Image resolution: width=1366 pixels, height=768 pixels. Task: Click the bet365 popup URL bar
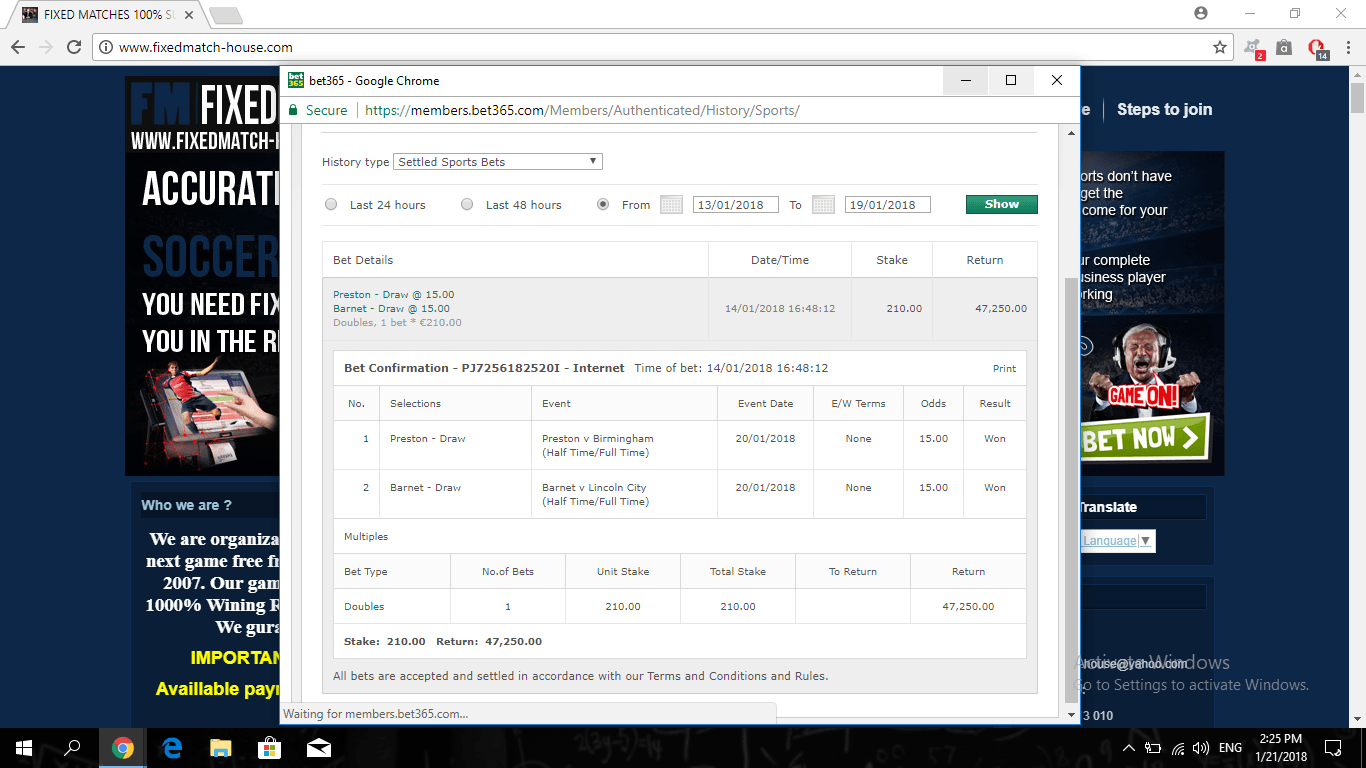pos(582,110)
